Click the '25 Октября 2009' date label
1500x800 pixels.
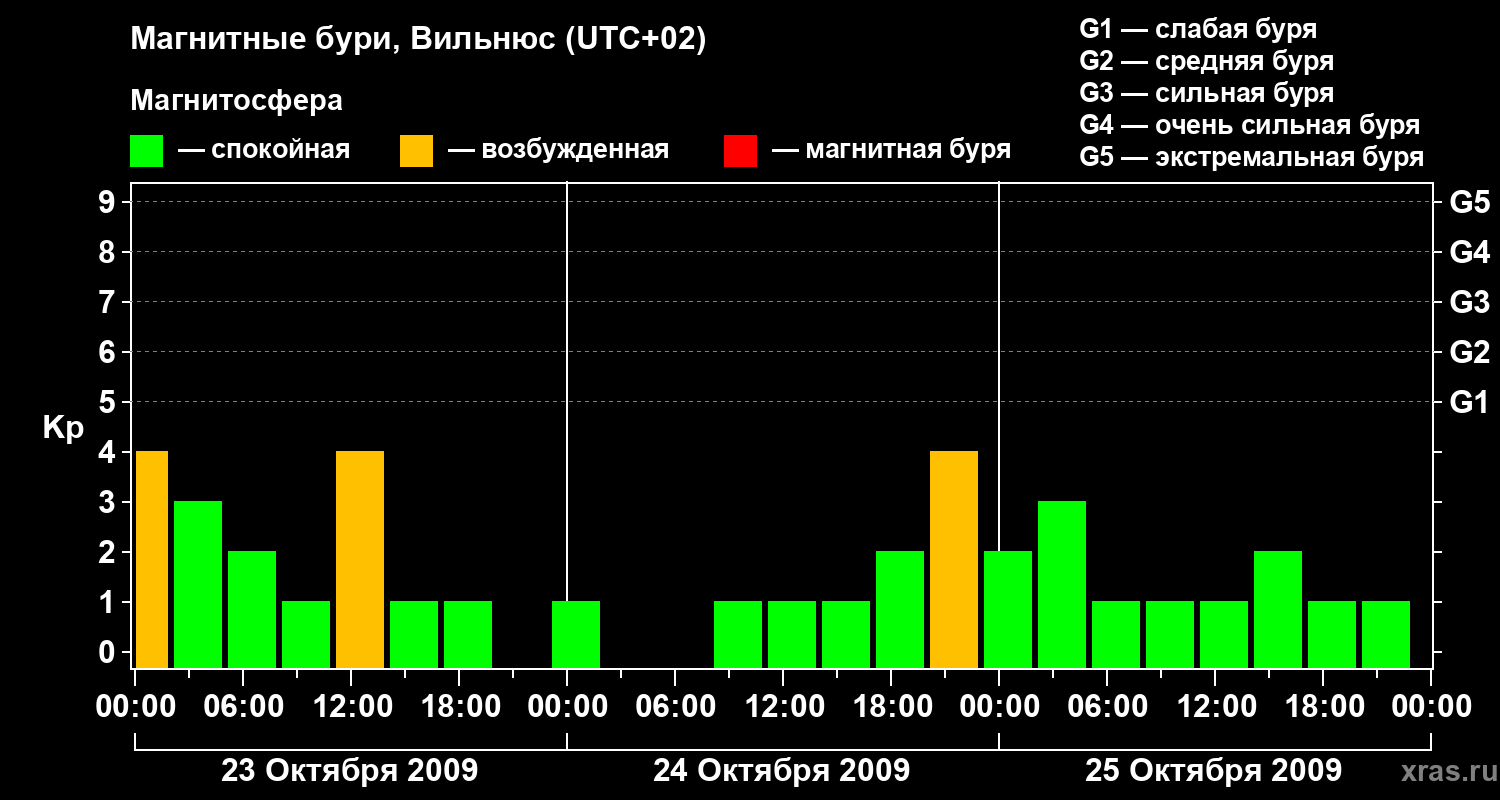1213,771
